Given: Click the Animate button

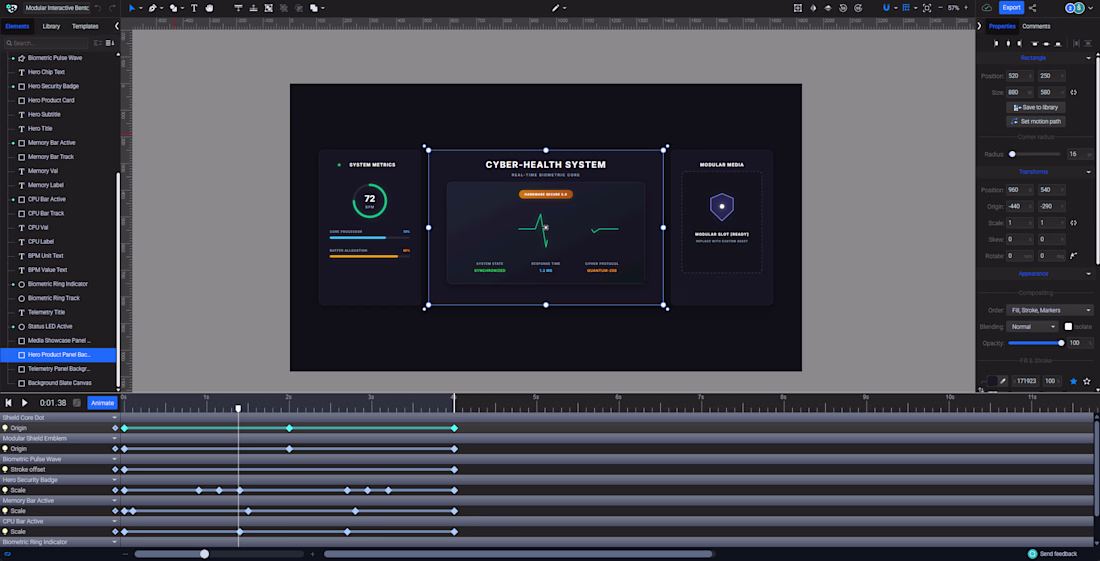Looking at the screenshot, I should click(x=102, y=403).
